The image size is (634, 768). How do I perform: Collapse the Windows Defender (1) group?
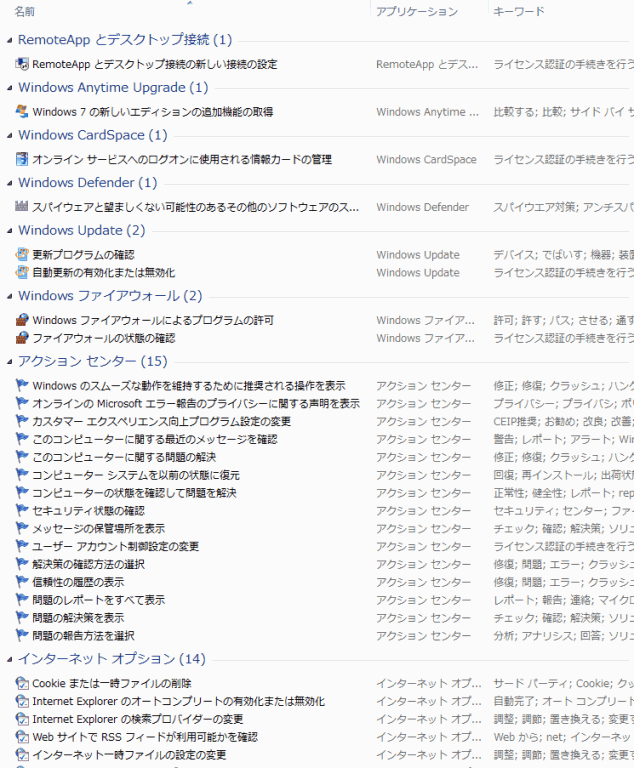point(9,183)
